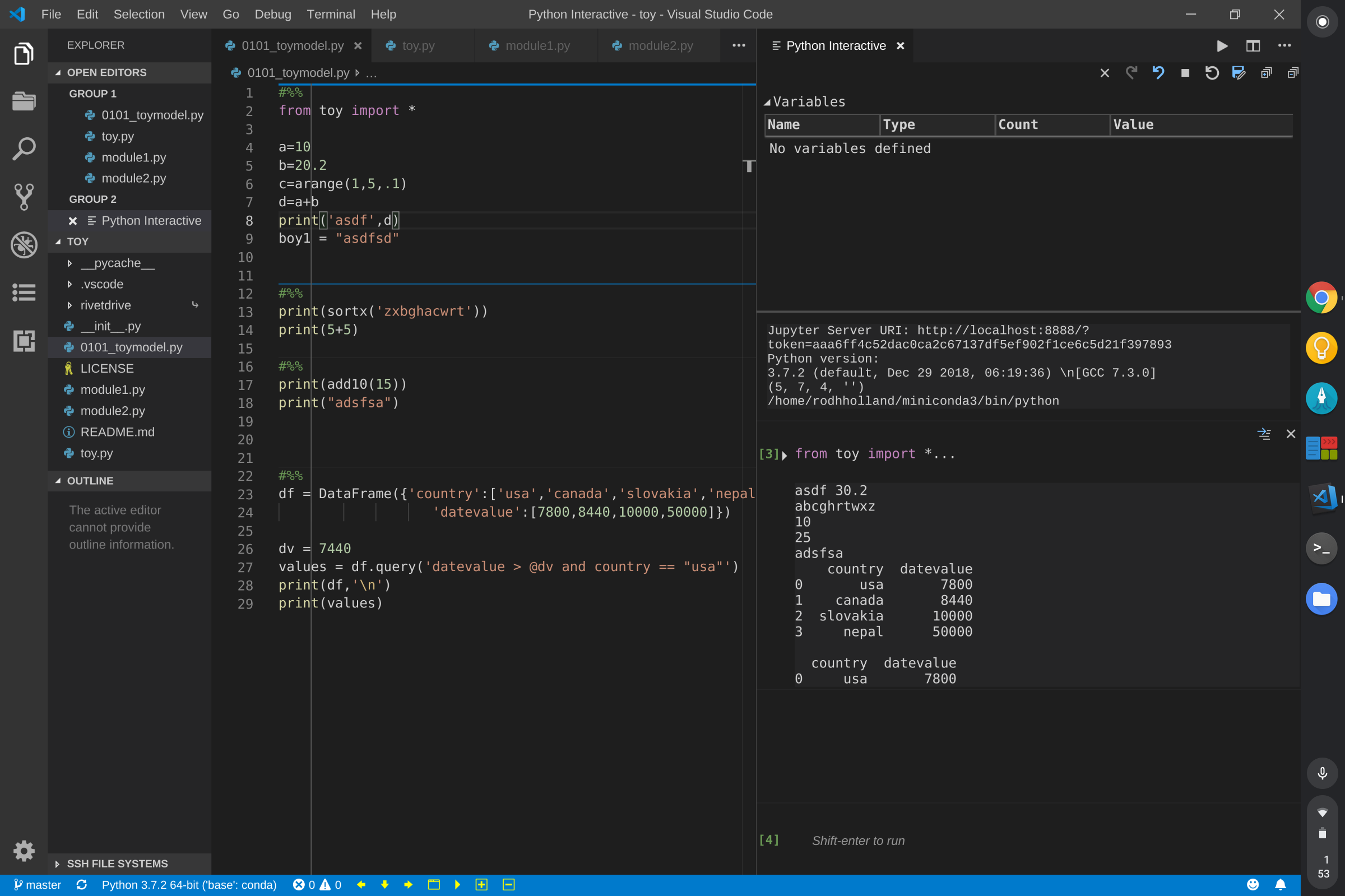This screenshot has height=896, width=1345.
Task: Export interactive session with save icon
Action: point(1238,73)
